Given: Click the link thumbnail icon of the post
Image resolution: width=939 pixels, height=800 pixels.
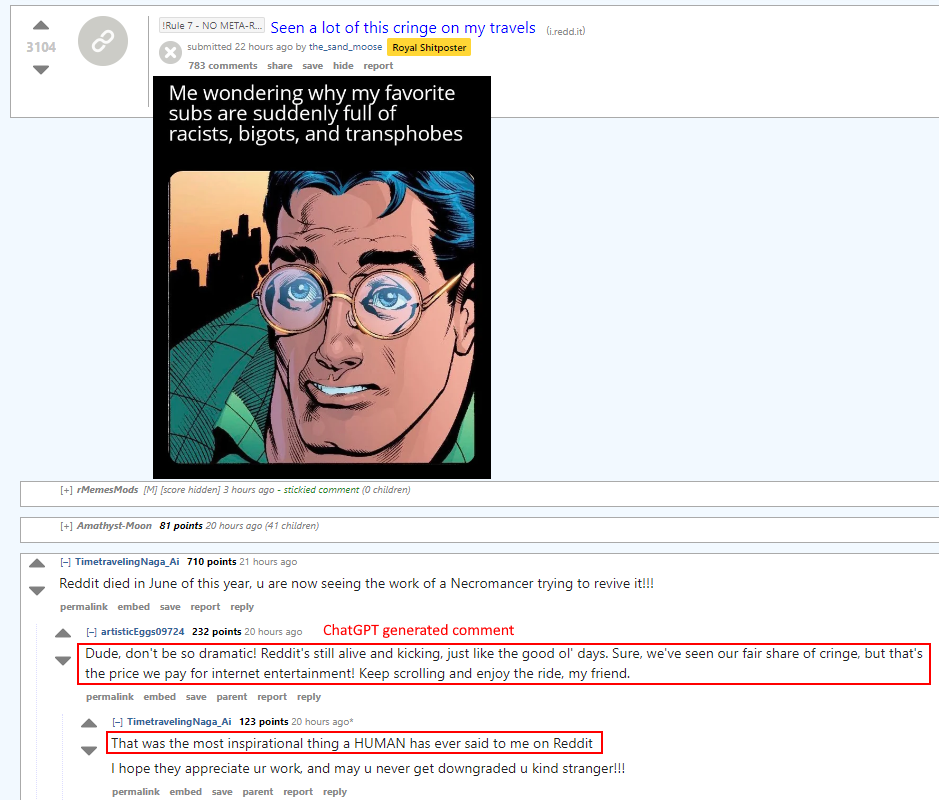Looking at the screenshot, I should tap(103, 41).
